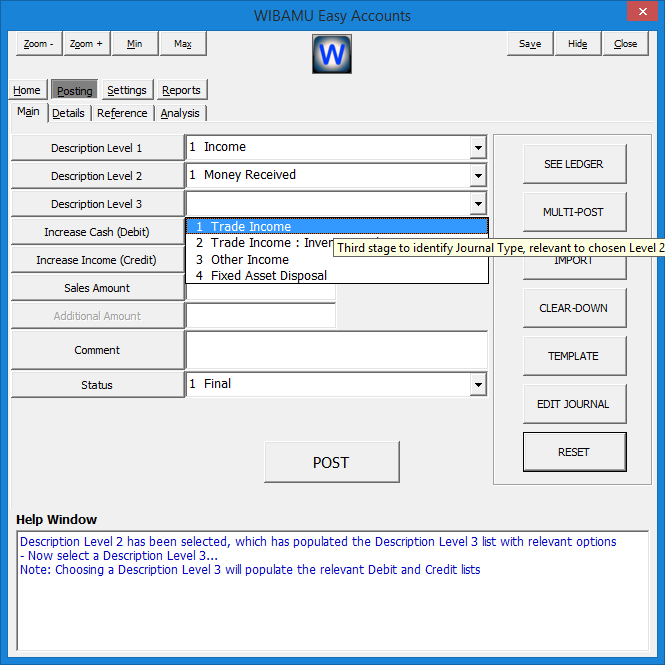Click the blue W logo icon
This screenshot has width=665, height=665.
pos(332,54)
